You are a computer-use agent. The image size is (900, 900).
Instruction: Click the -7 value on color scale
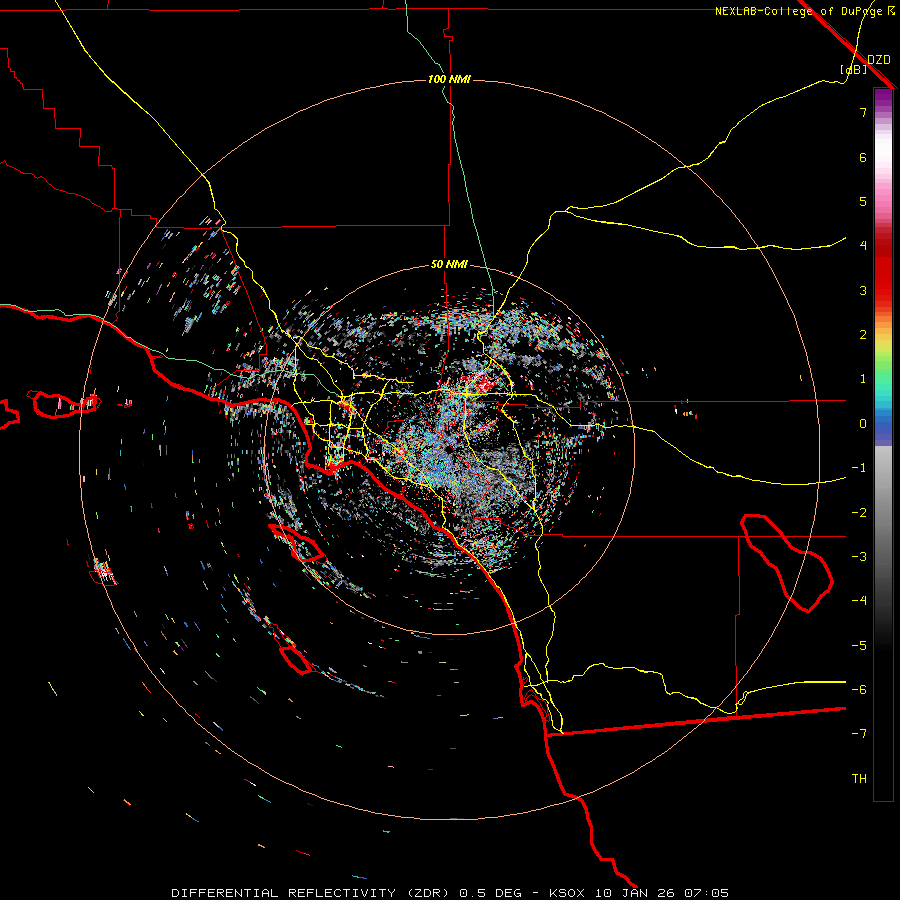click(859, 734)
